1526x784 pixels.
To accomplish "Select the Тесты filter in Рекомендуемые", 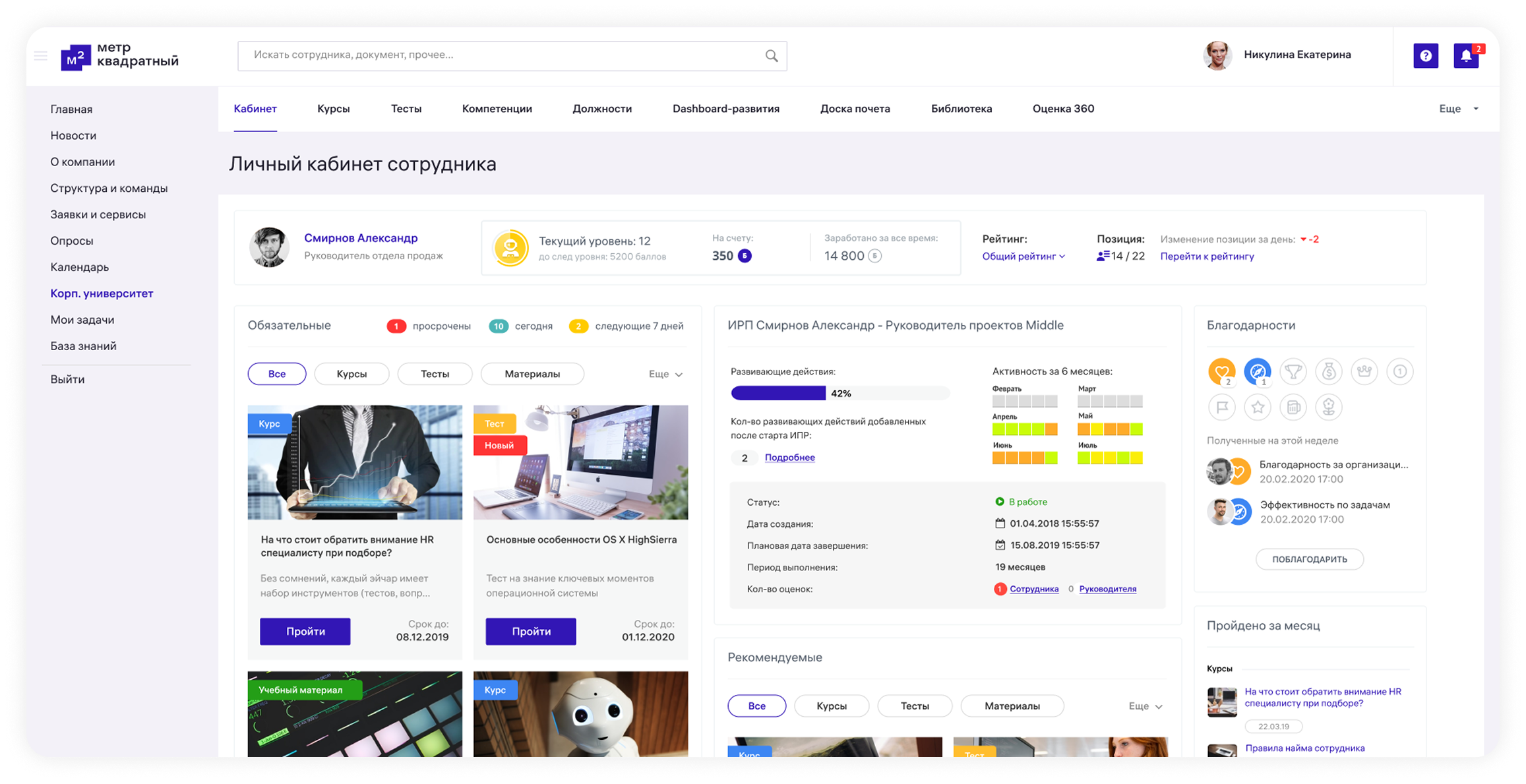I will tap(915, 706).
